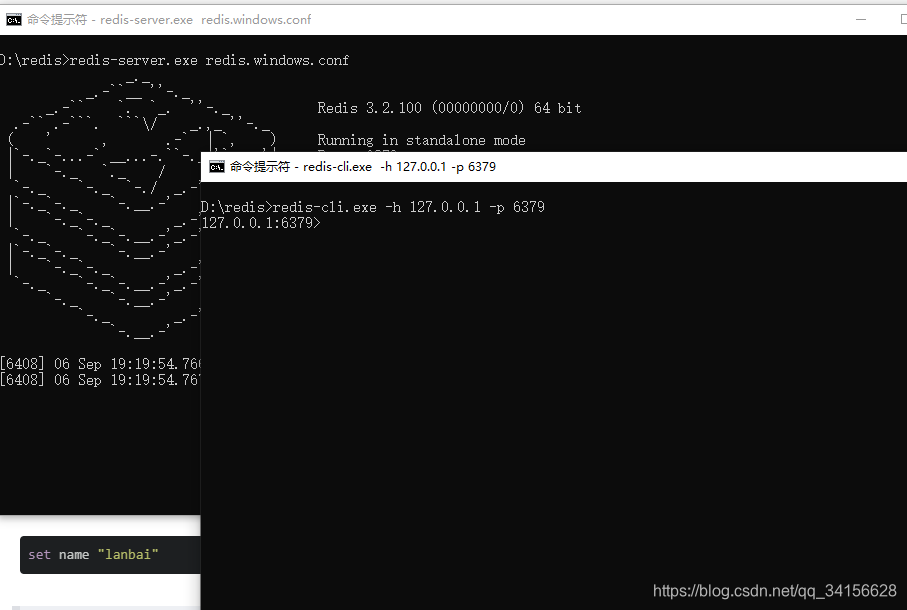Screen dimensions: 907x610
Task: Click the redis-server.exe window title text
Action: 169,20
